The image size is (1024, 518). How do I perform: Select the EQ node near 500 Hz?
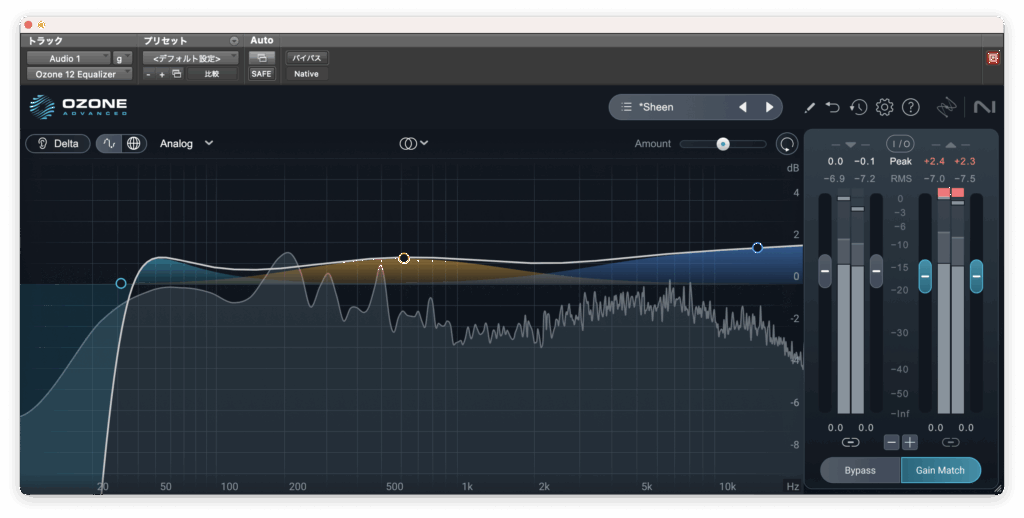(404, 258)
